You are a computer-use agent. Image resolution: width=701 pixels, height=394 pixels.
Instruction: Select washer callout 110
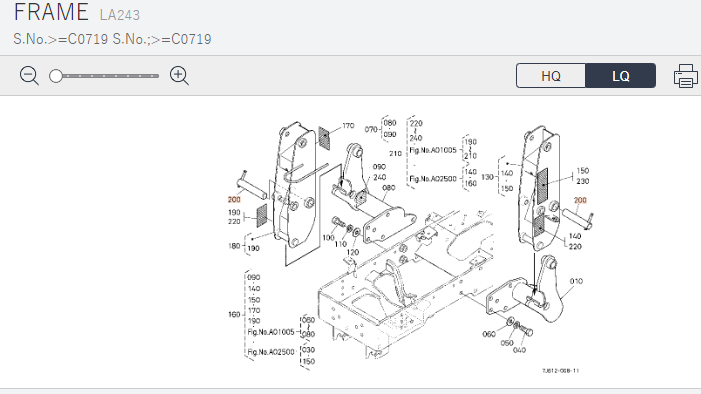click(341, 244)
